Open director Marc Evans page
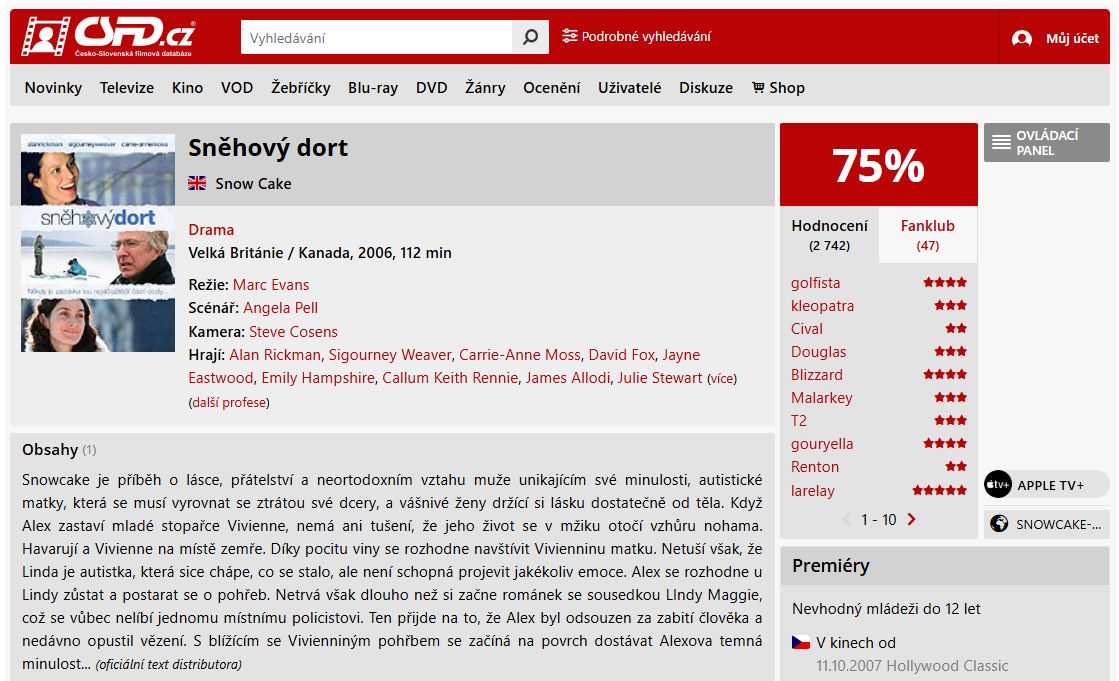The height and width of the screenshot is (681, 1119). click(271, 285)
